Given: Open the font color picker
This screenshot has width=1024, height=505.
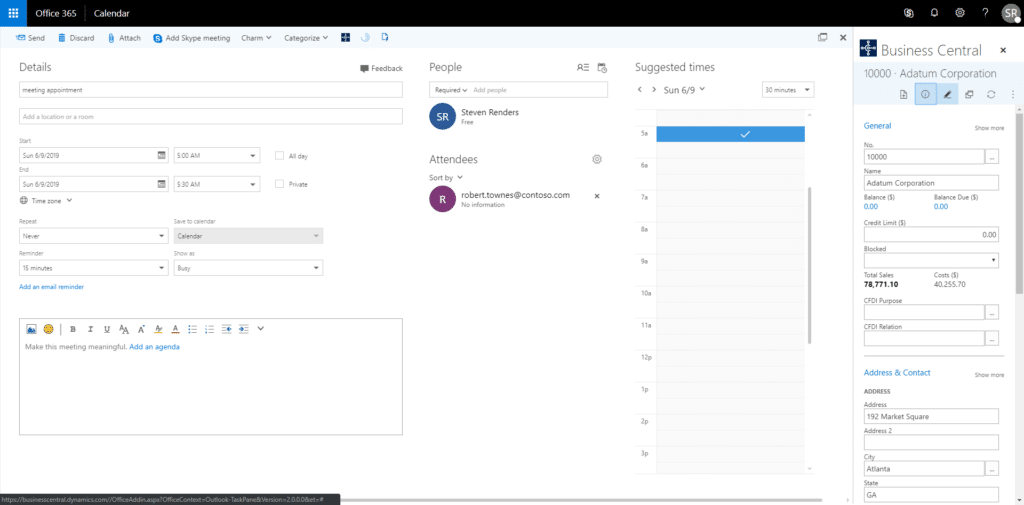Looking at the screenshot, I should (175, 329).
